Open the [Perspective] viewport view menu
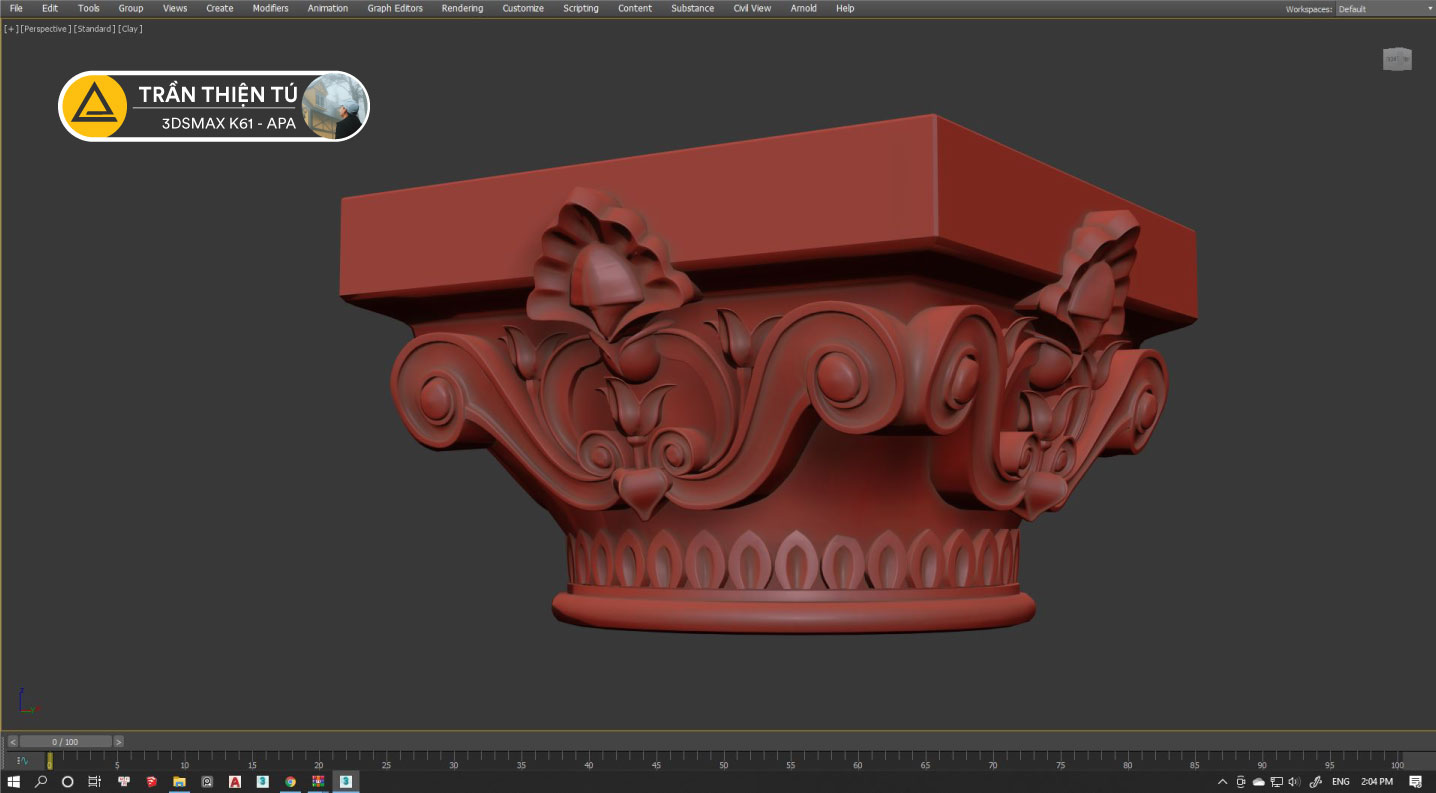The width and height of the screenshot is (1436, 793). (x=45, y=29)
